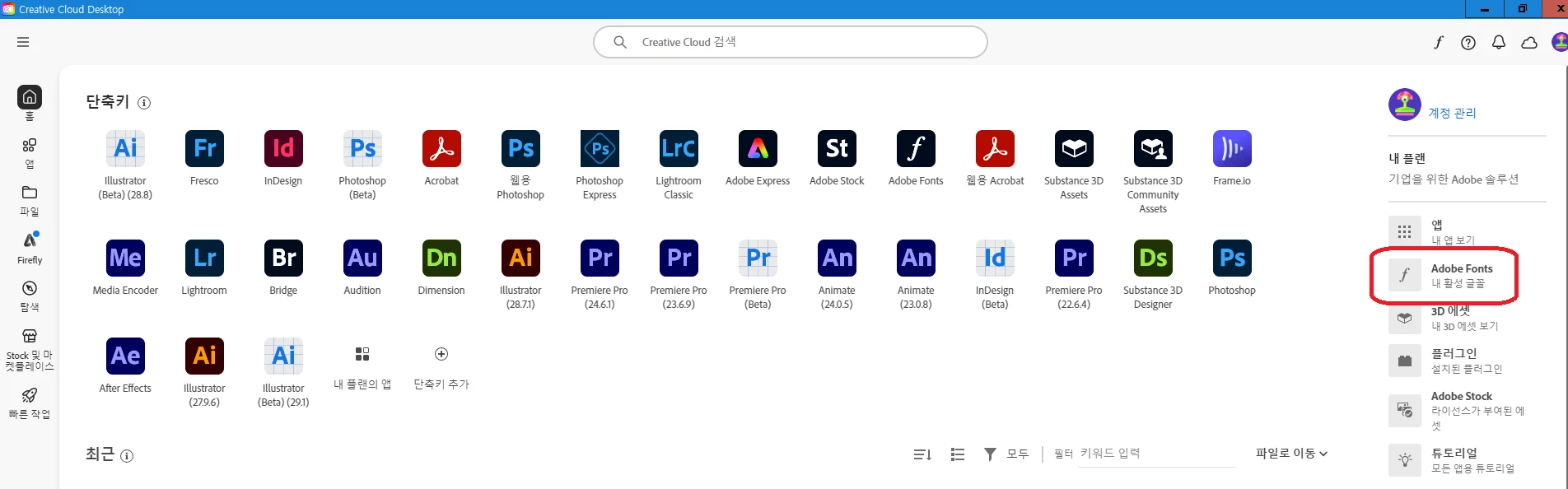Launch Photoshop (Beta)

point(362,148)
